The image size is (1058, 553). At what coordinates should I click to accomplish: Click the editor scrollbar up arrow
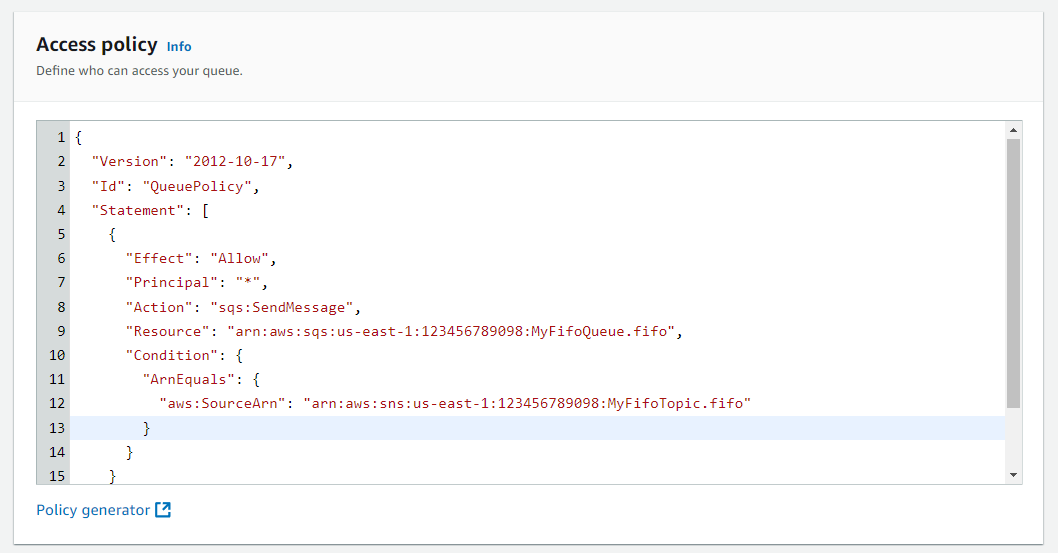(1013, 129)
